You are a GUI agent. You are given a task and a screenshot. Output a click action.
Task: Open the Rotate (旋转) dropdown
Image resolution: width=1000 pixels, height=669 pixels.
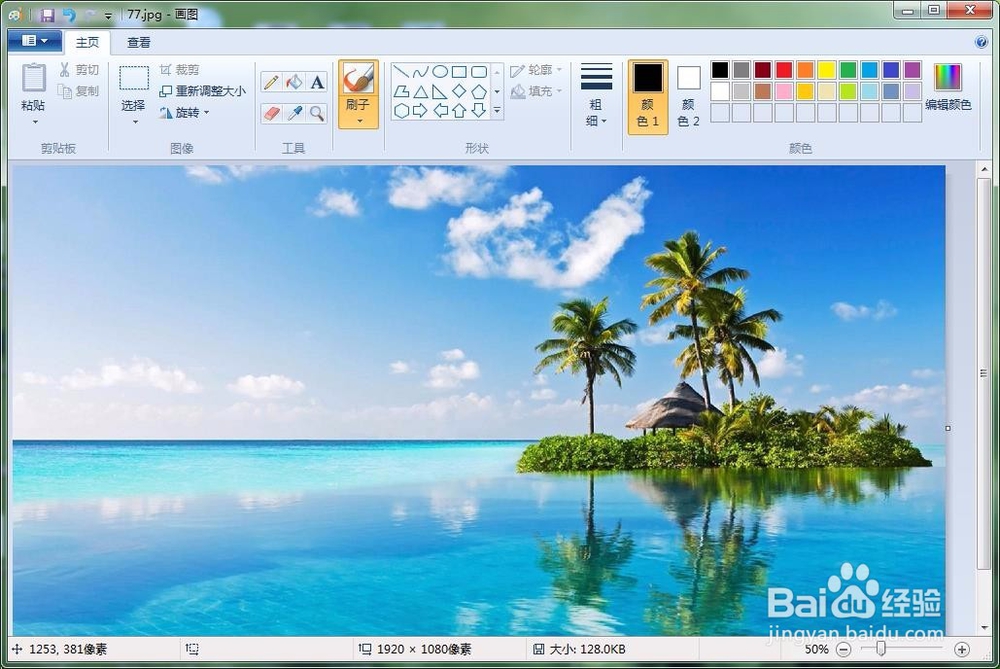[x=184, y=113]
